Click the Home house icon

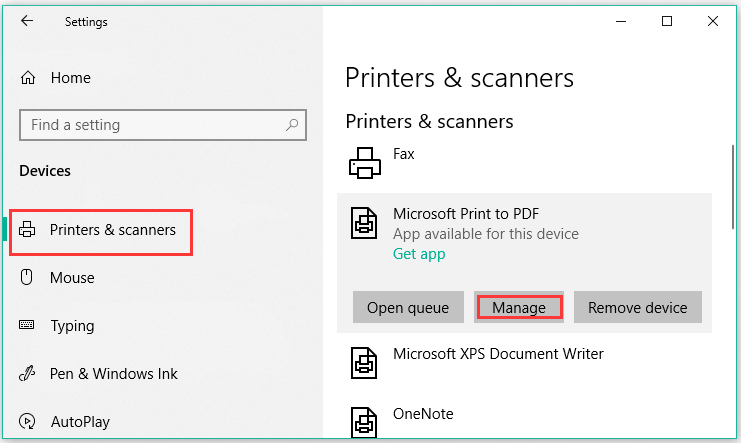pyautogui.click(x=28, y=77)
